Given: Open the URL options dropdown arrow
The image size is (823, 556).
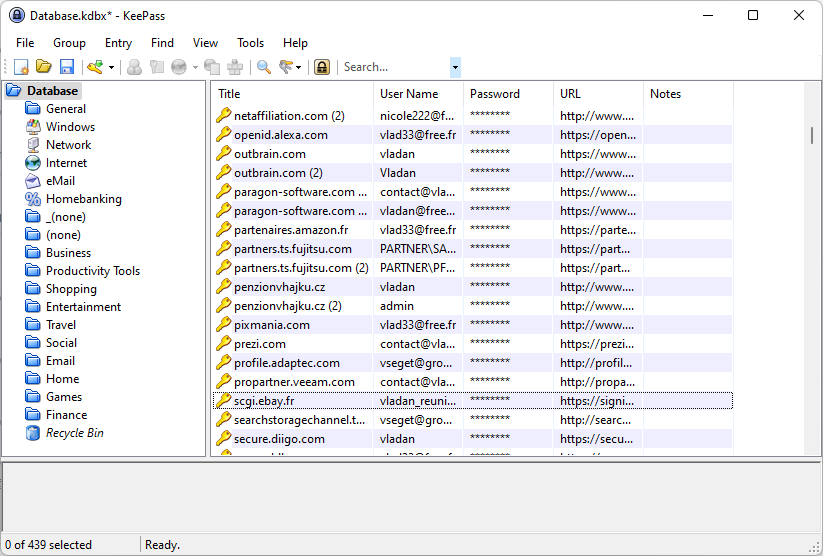Looking at the screenshot, I should pos(195,67).
